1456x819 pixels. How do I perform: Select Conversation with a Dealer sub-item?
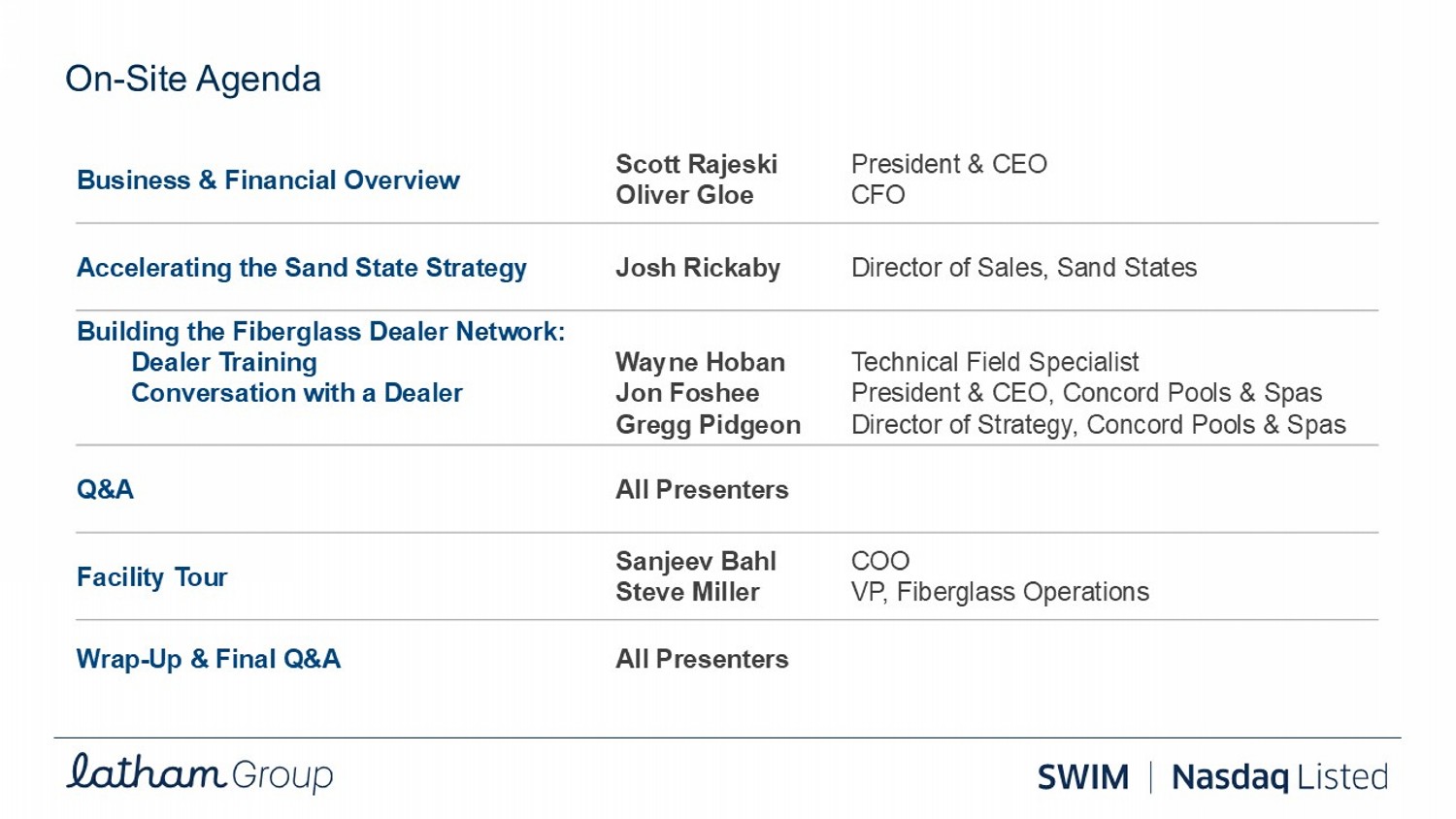pos(297,393)
